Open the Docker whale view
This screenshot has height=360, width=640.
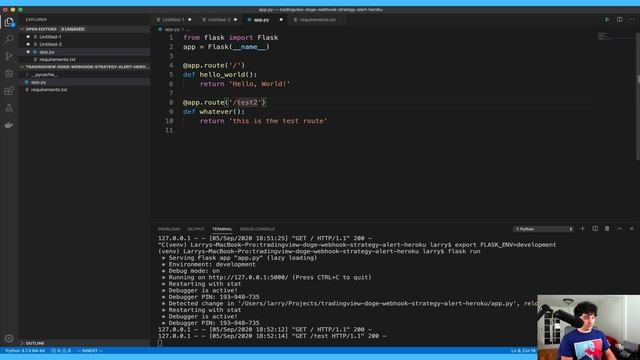coord(9,125)
